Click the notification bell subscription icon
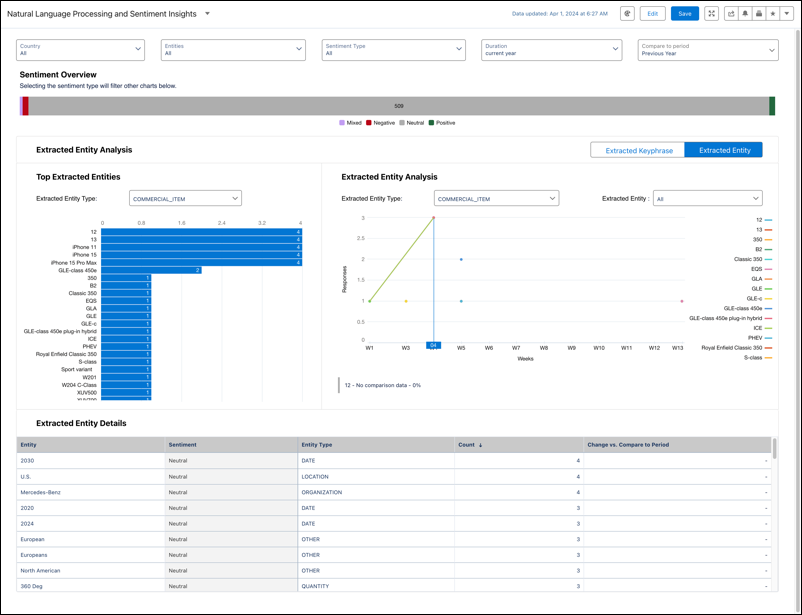 pyautogui.click(x=746, y=13)
